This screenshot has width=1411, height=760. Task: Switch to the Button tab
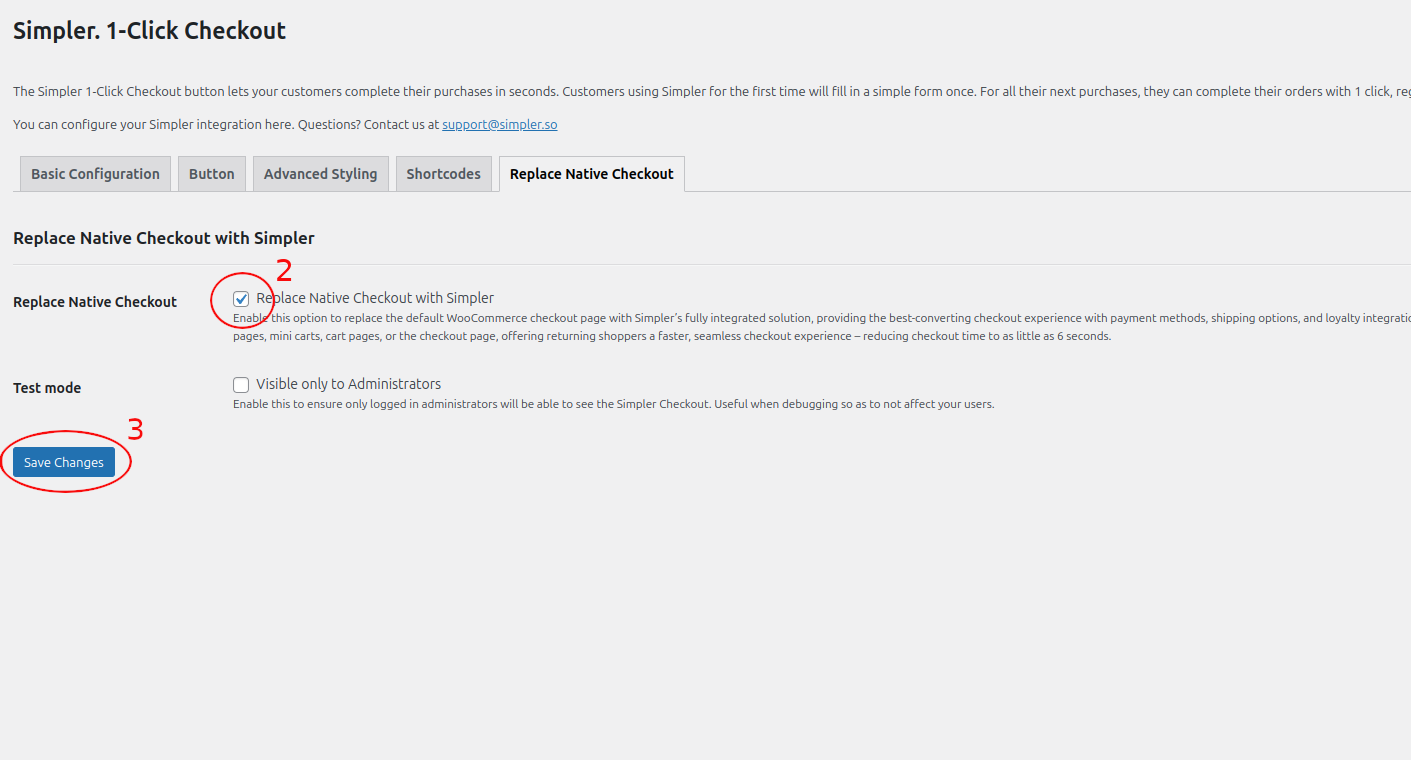[212, 174]
